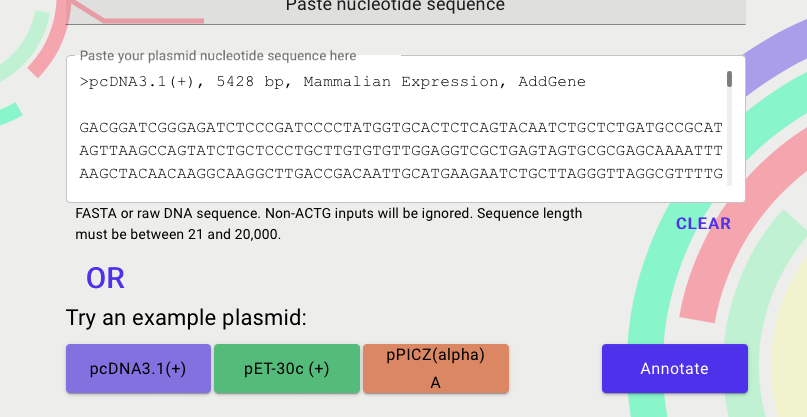Choose the pPICZ(alpha) A example plasmid
Screen dimensions: 807x417
click(436, 369)
